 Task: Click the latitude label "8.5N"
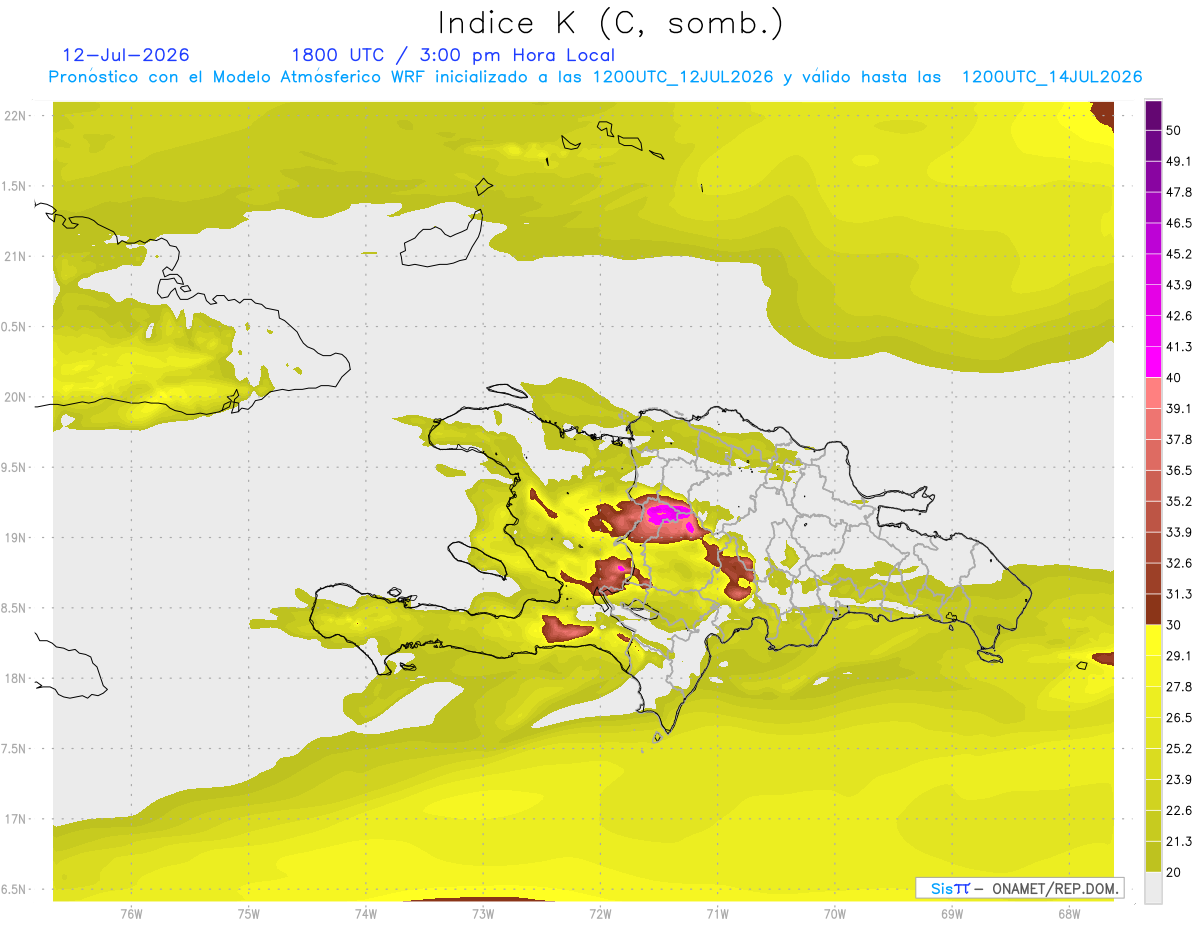coord(15,609)
